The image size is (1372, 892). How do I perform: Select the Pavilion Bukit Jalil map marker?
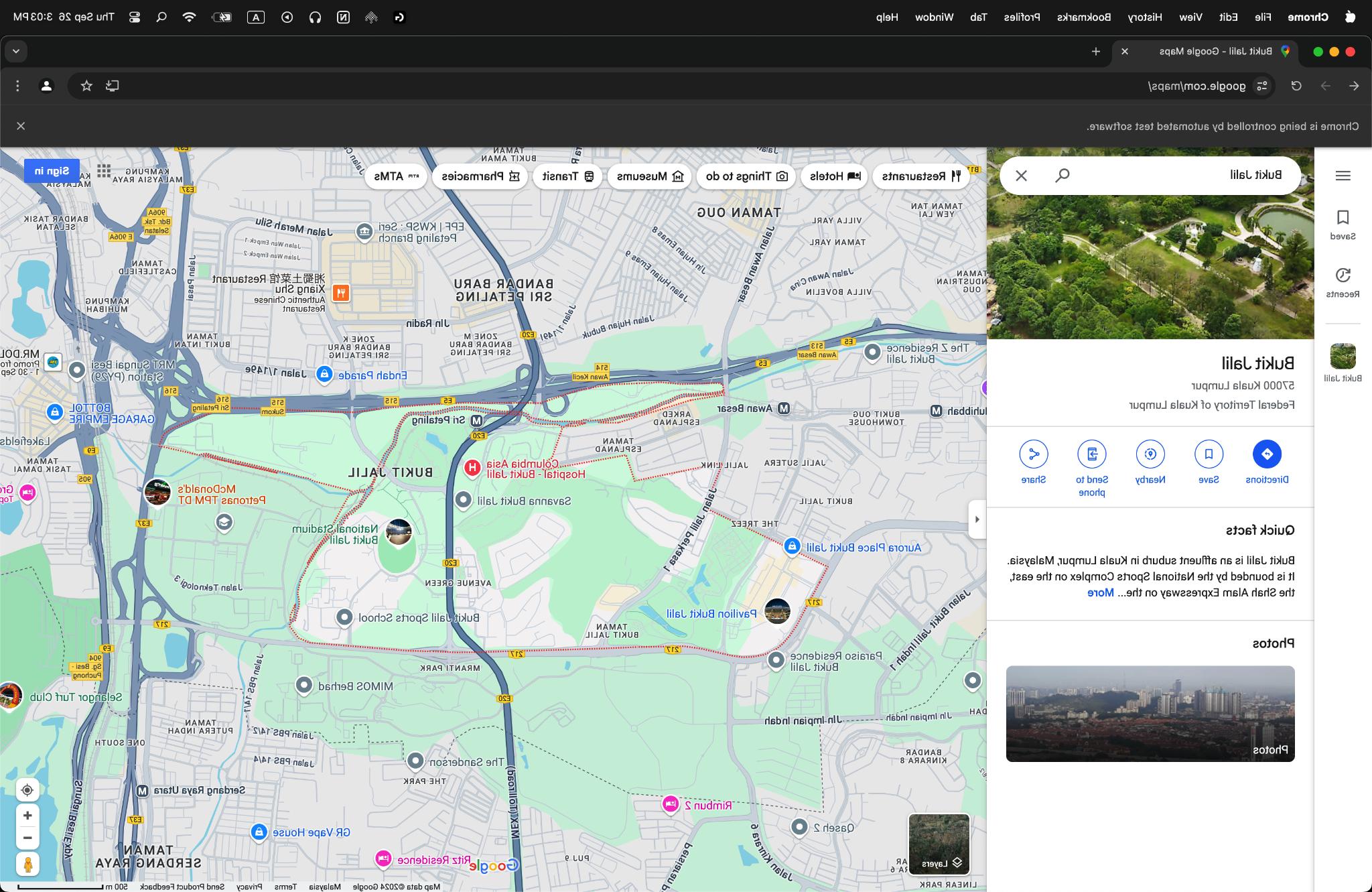[x=777, y=611]
